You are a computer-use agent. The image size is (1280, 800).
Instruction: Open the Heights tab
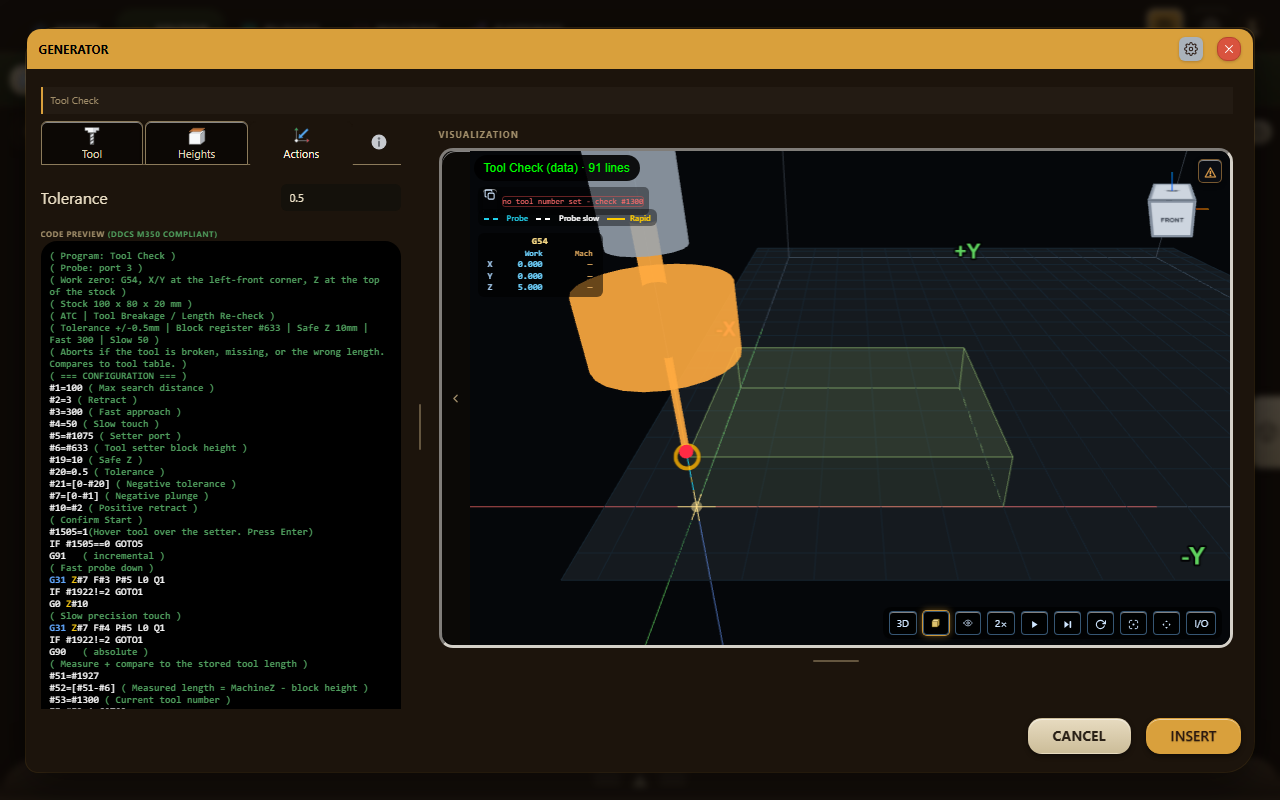196,143
